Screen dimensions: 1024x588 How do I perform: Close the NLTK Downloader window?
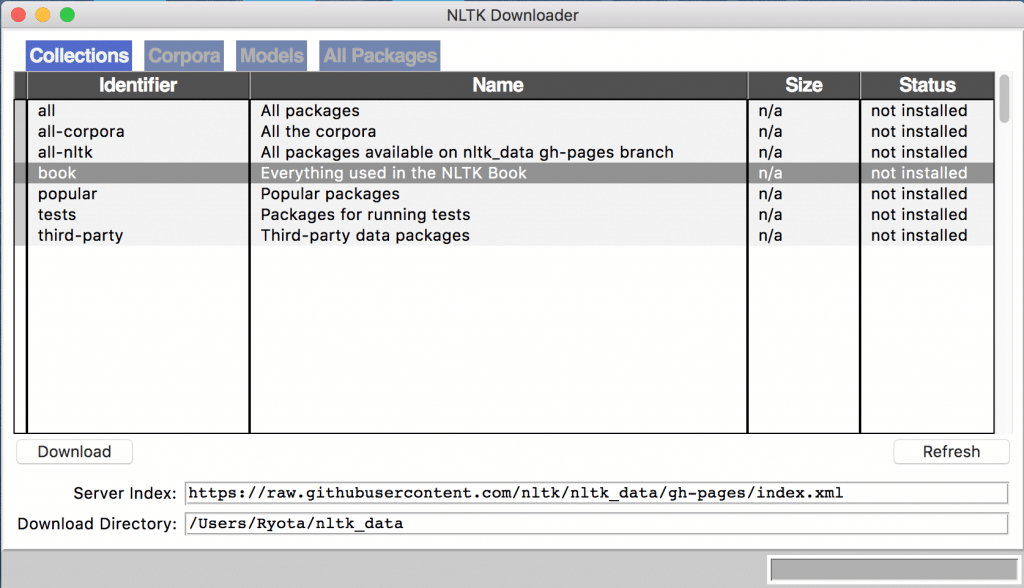(18, 14)
